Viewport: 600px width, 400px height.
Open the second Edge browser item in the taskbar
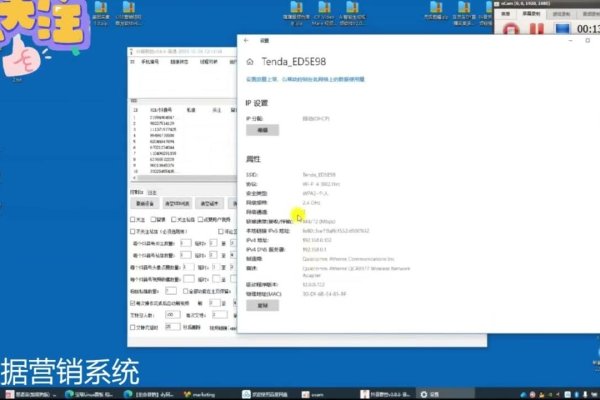[149, 394]
